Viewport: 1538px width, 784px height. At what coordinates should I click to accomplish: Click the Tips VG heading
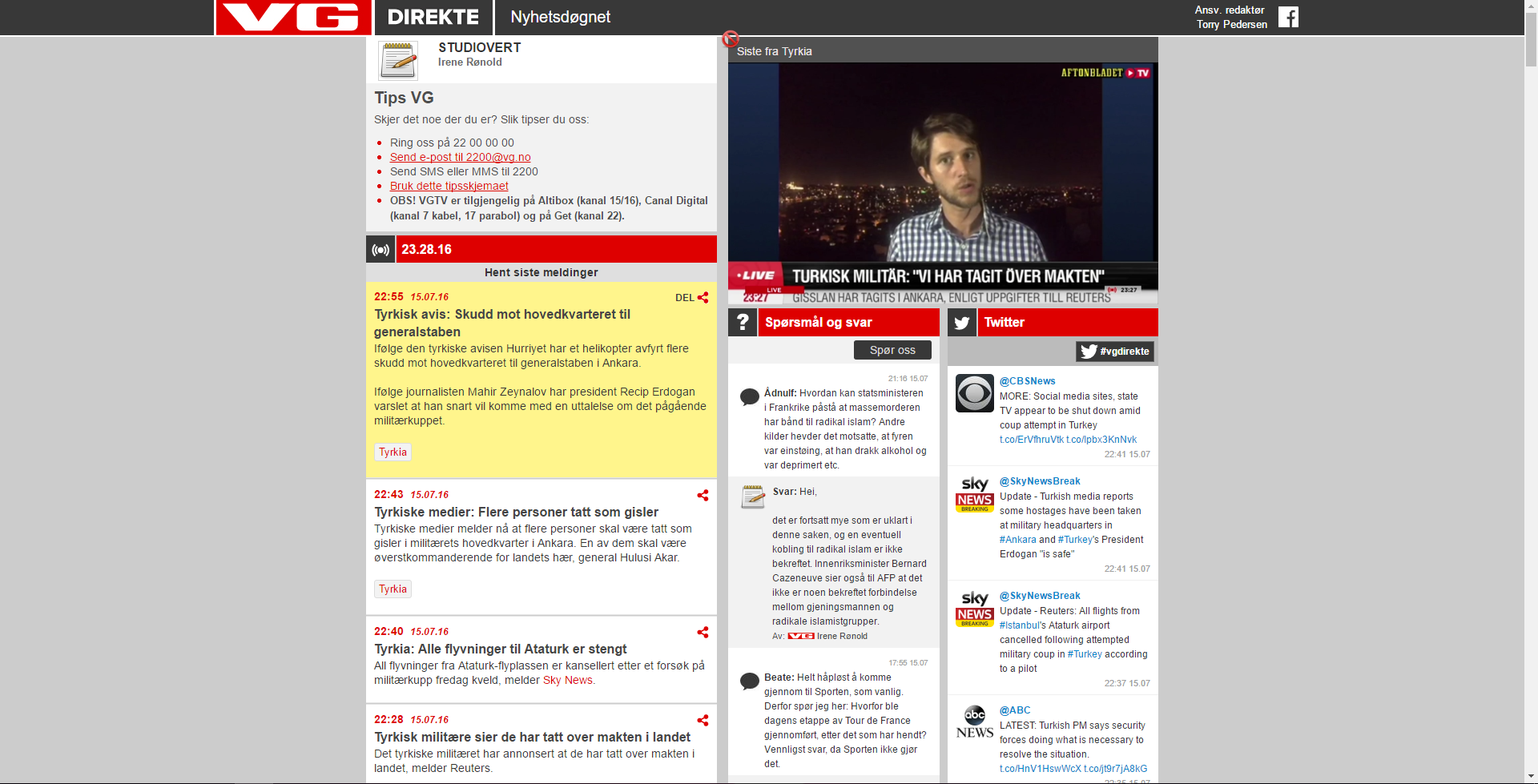(x=405, y=98)
